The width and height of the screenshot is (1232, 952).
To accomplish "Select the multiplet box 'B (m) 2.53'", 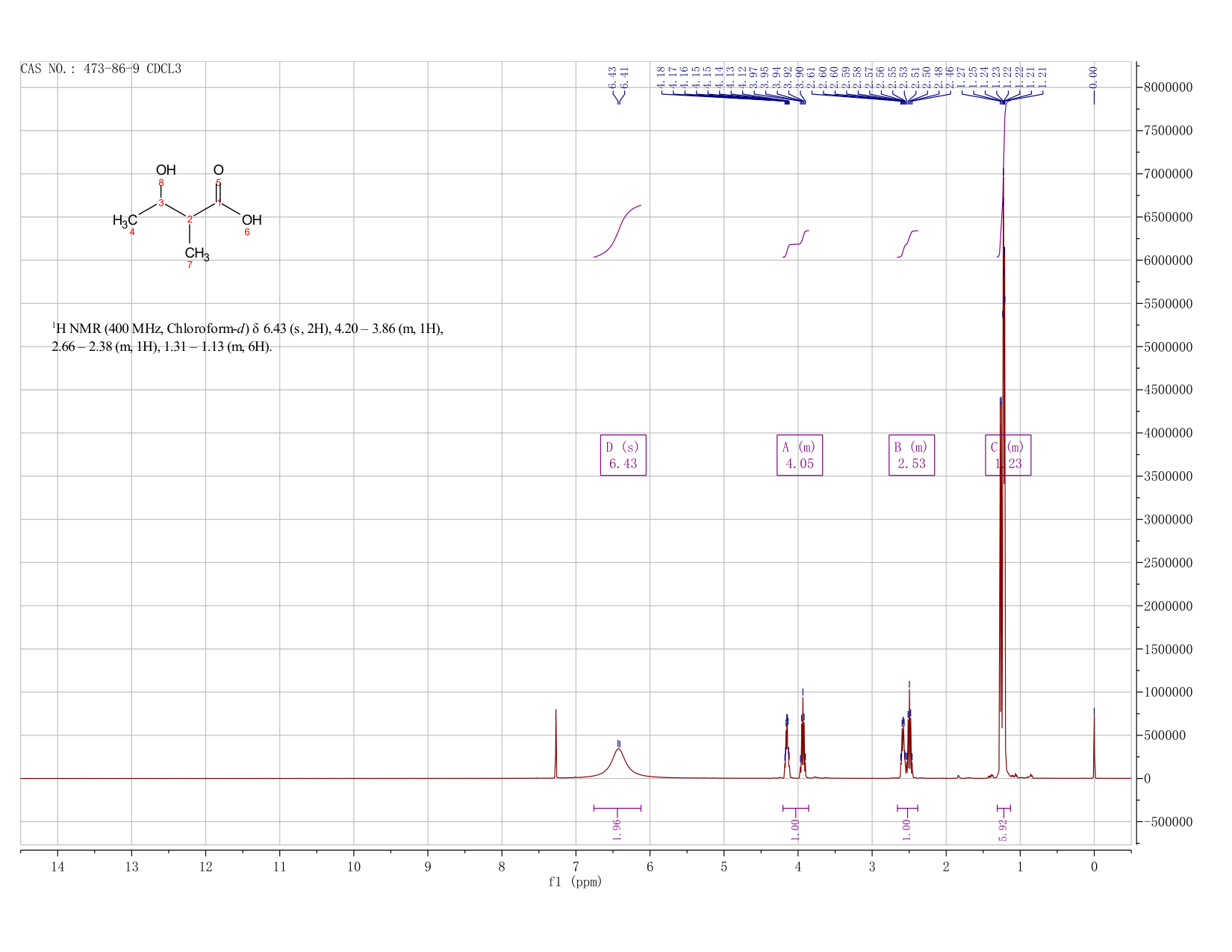I will 912,455.
